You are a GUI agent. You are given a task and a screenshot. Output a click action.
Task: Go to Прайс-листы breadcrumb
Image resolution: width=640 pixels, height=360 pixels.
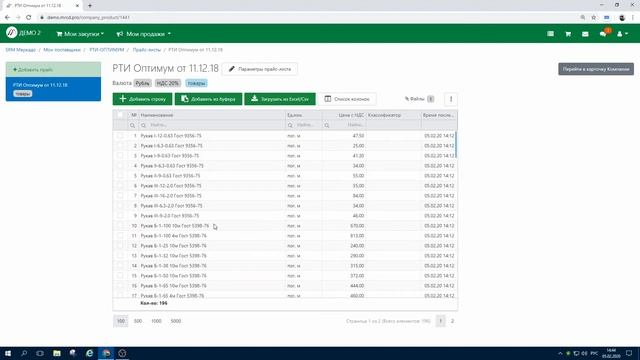(147, 50)
